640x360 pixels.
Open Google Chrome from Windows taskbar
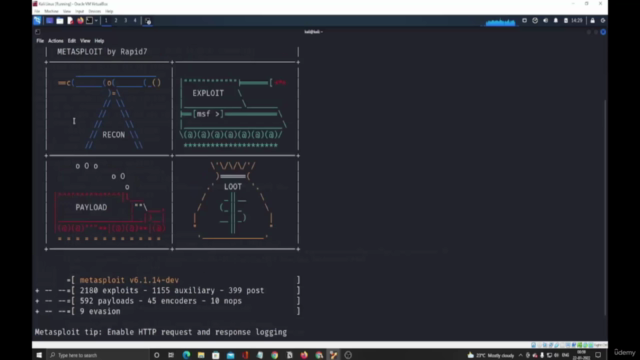(275, 355)
